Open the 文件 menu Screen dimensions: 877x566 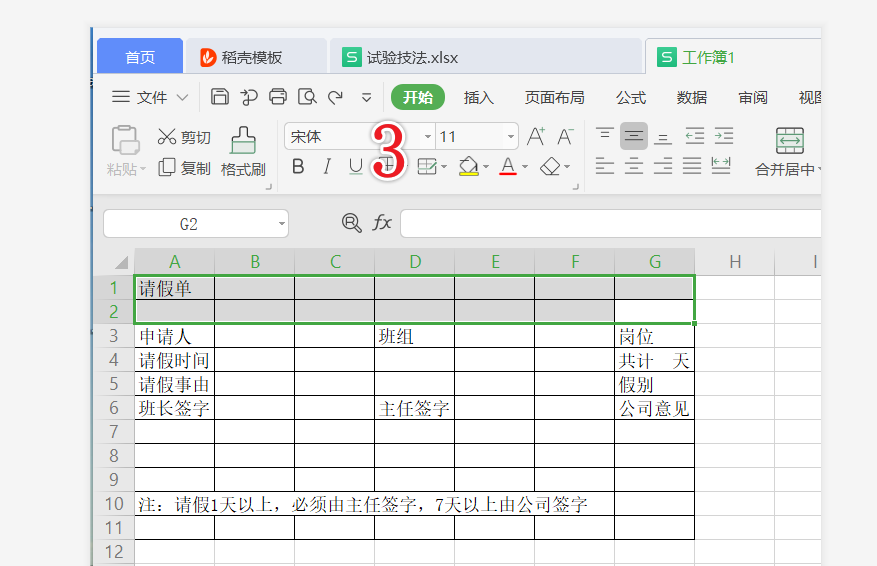pos(151,97)
